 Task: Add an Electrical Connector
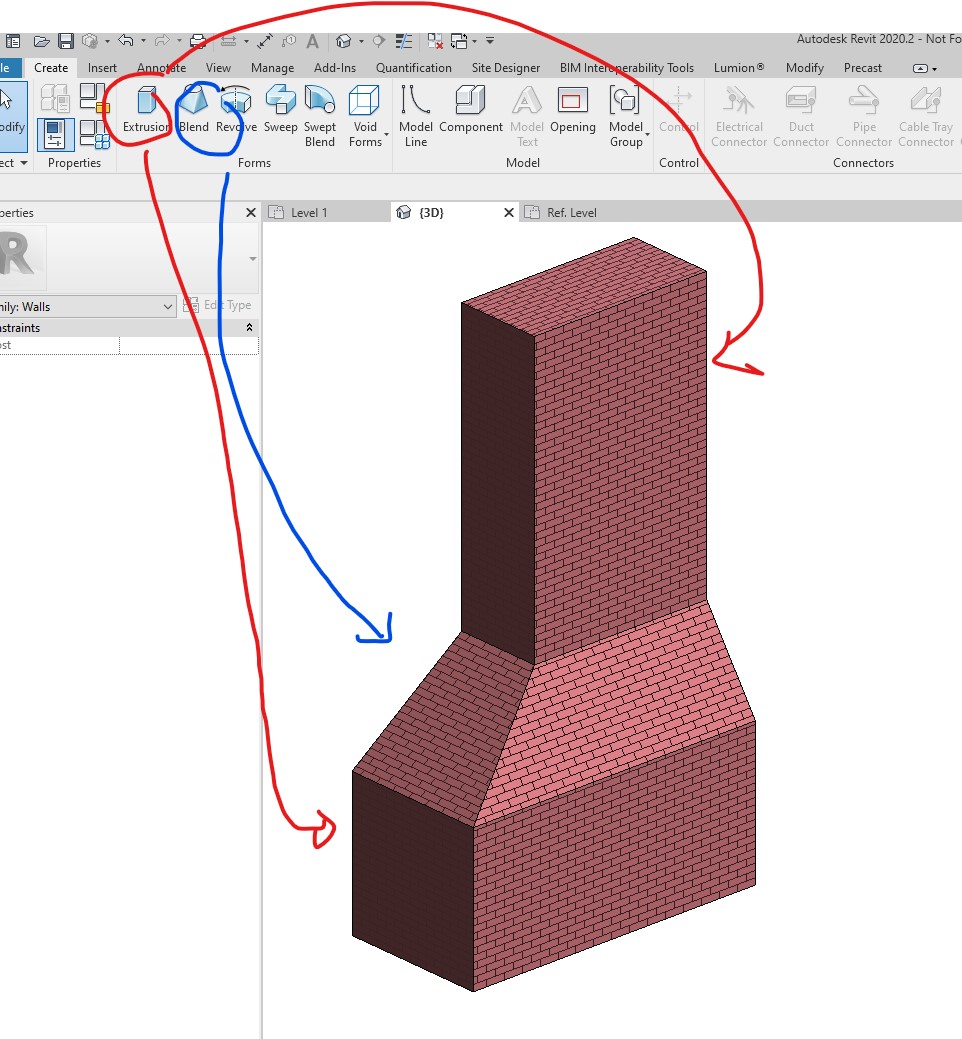pos(739,117)
